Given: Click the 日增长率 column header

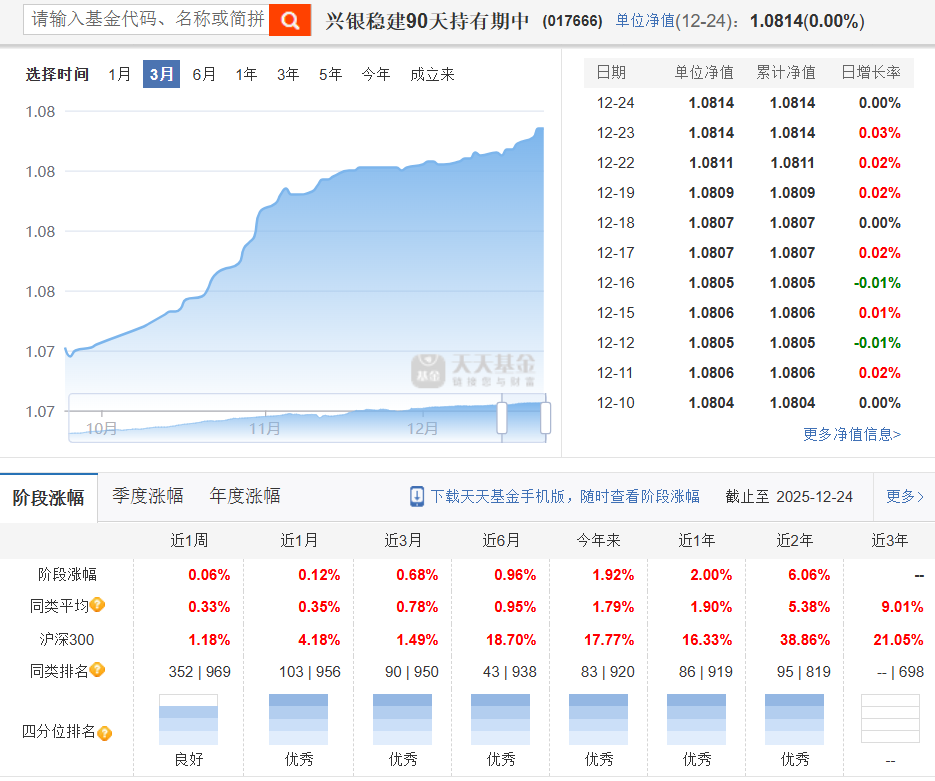Looking at the screenshot, I should point(871,72).
